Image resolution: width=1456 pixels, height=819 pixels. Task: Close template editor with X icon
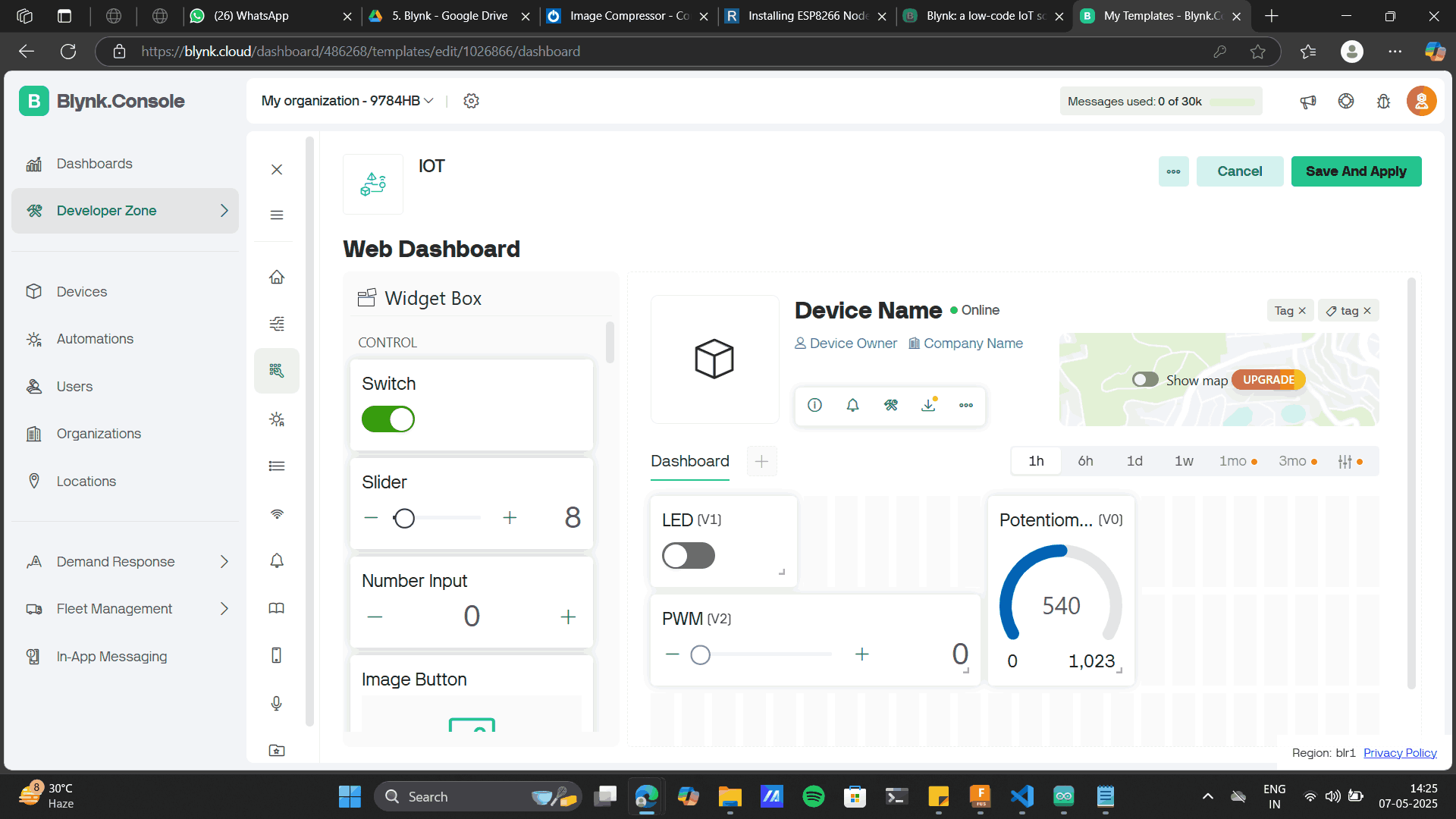click(277, 169)
